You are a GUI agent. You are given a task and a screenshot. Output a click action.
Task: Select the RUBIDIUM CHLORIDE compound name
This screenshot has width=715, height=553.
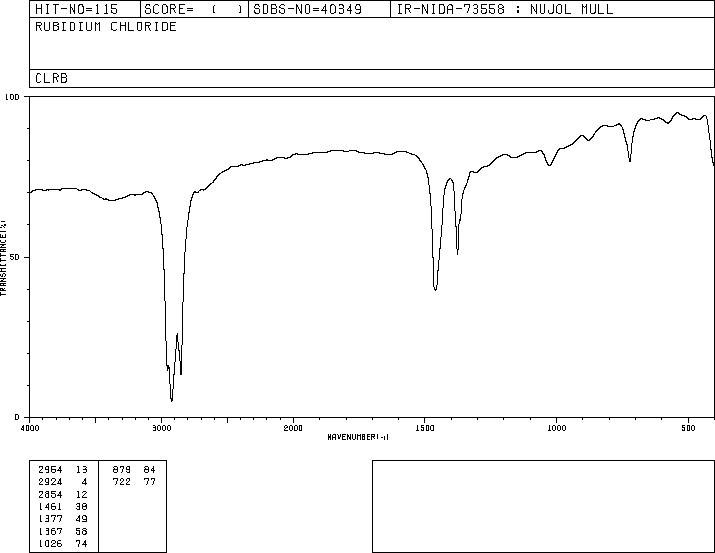pos(106,26)
